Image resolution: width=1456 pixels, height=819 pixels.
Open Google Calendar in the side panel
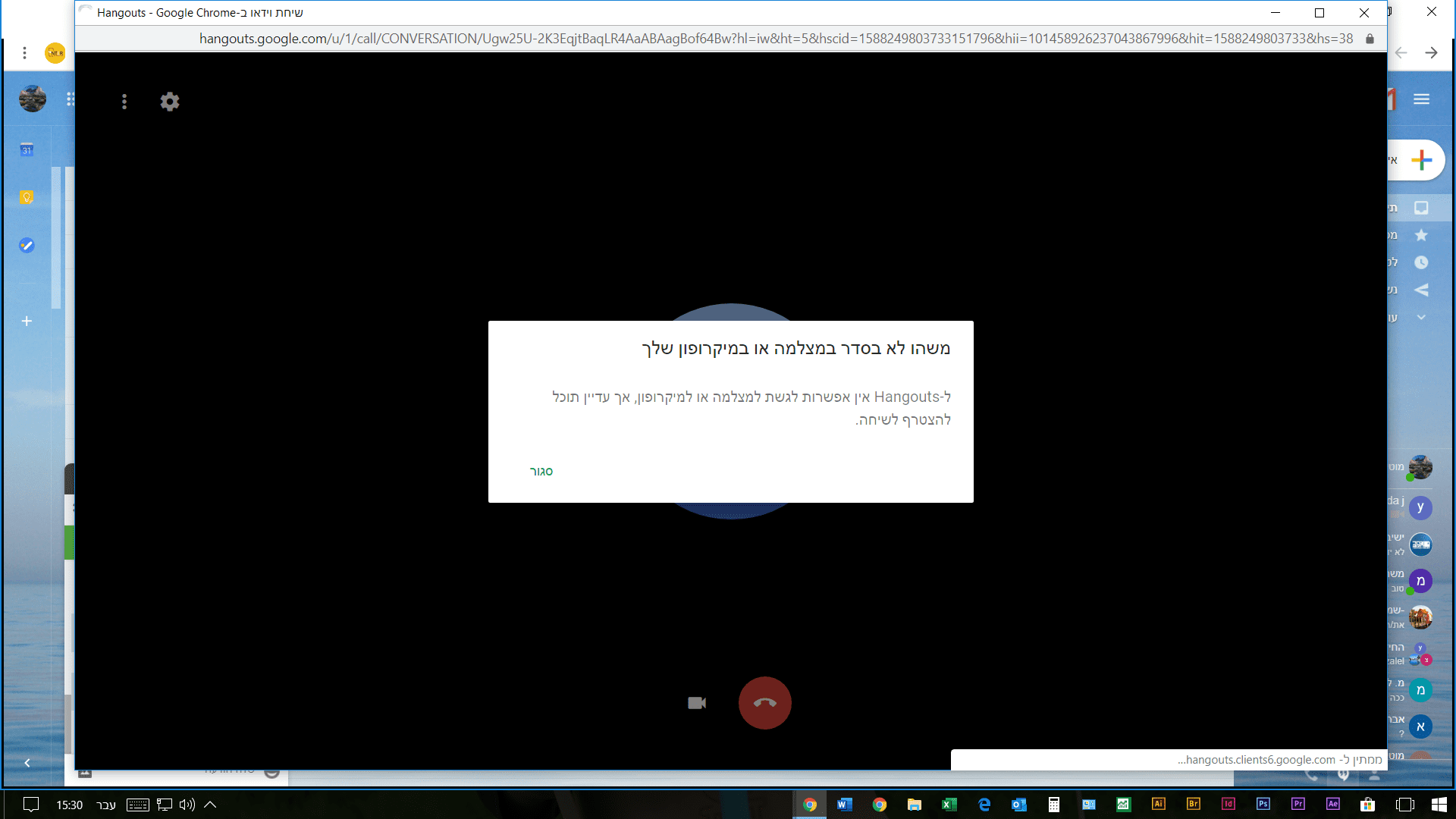(x=27, y=149)
